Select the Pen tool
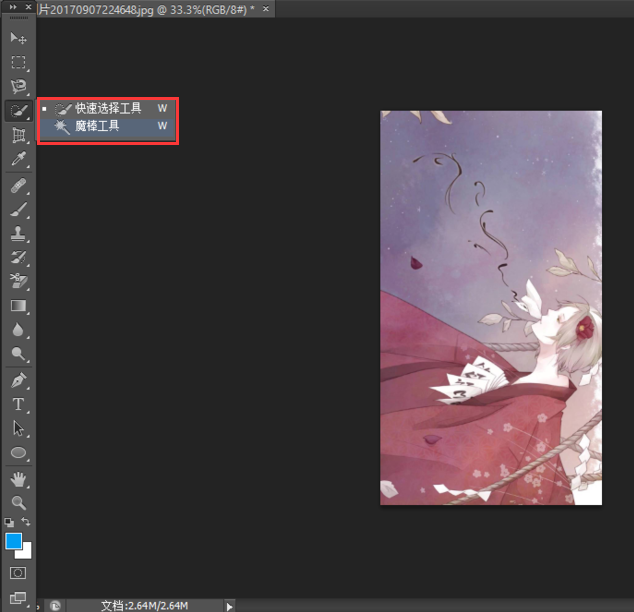Screen dimensions: 634x612 pos(18,381)
